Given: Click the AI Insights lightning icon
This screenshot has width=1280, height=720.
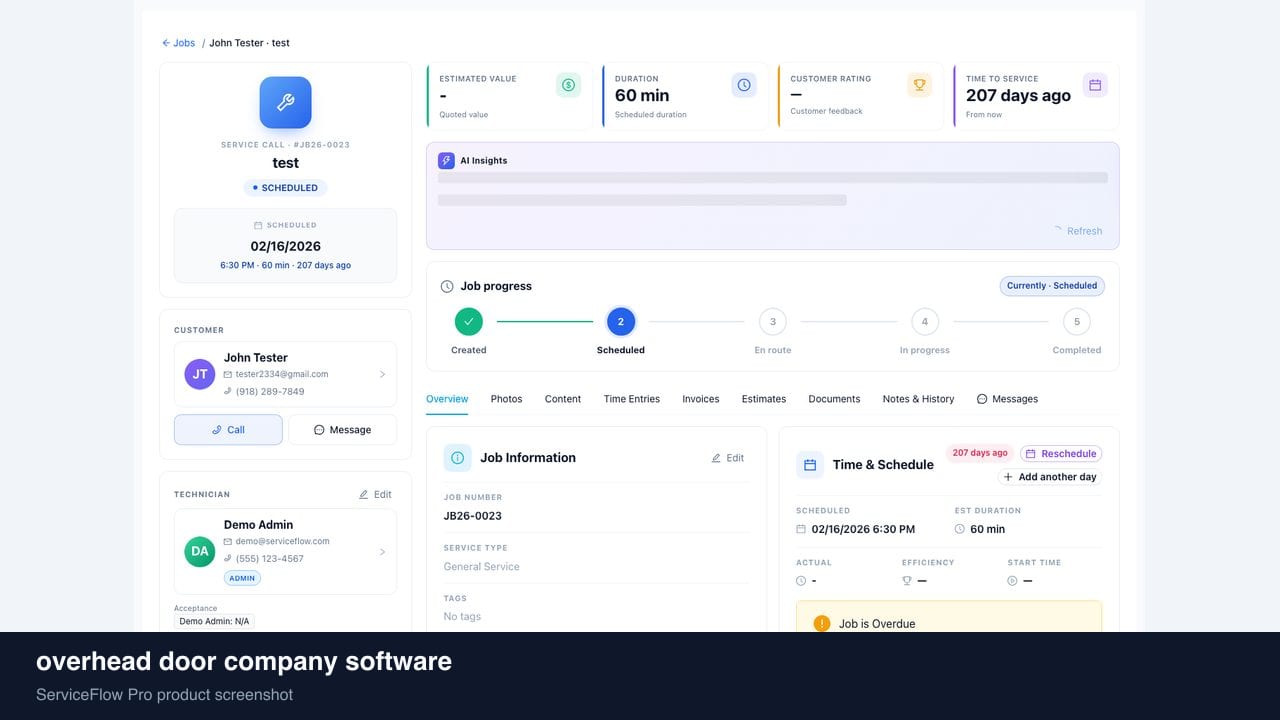Looking at the screenshot, I should click(446, 160).
